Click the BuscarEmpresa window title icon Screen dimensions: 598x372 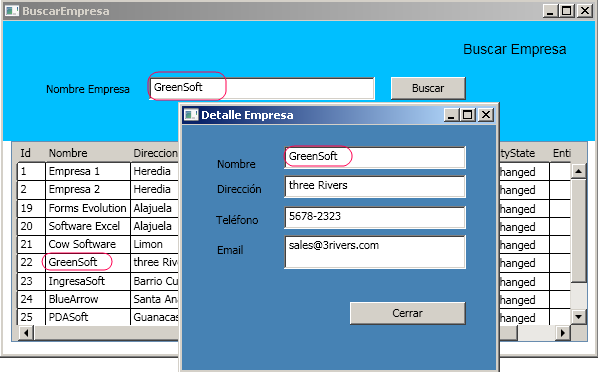11,11
